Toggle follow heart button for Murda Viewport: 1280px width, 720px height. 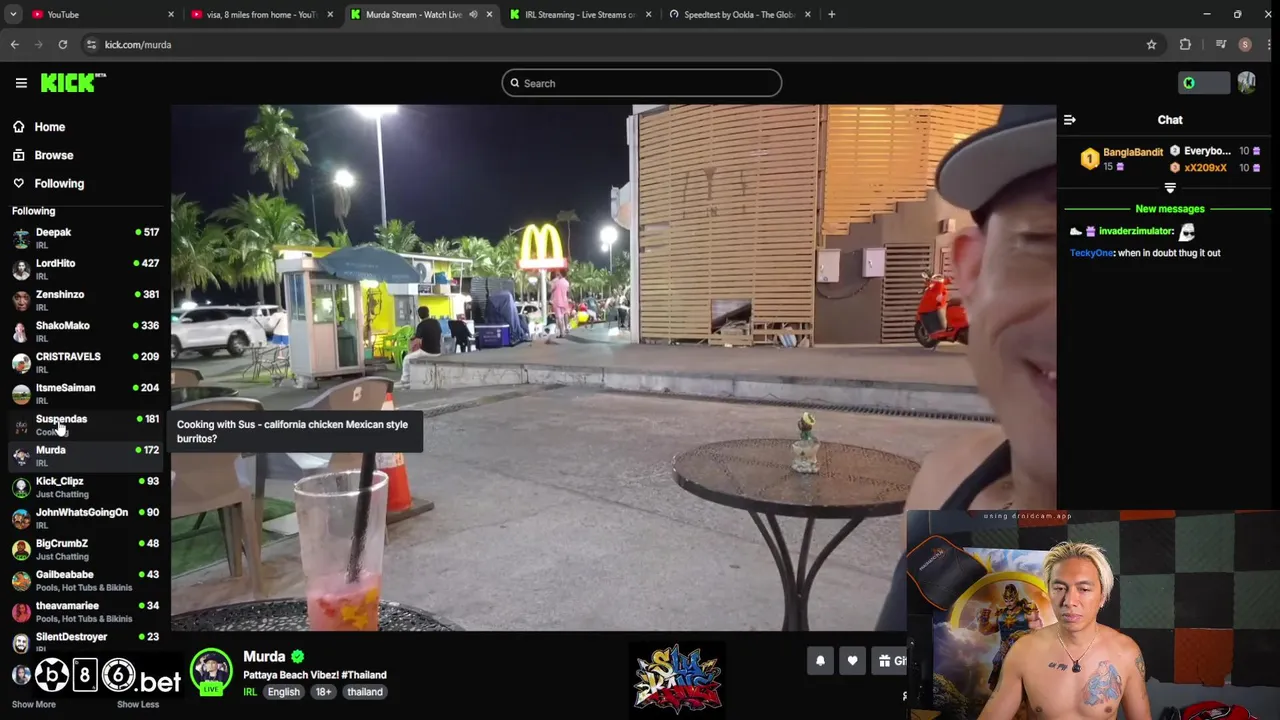[852, 660]
